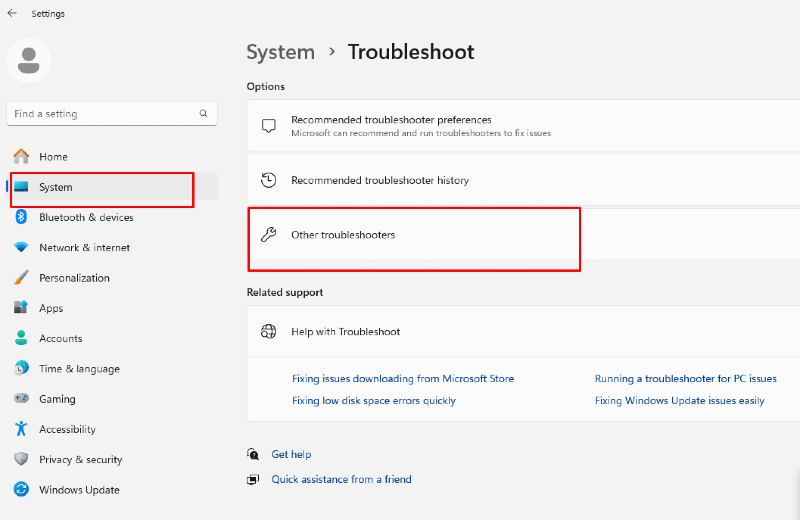Open Quick assistance from a friend
Screen dimensions: 800x520
341,479
